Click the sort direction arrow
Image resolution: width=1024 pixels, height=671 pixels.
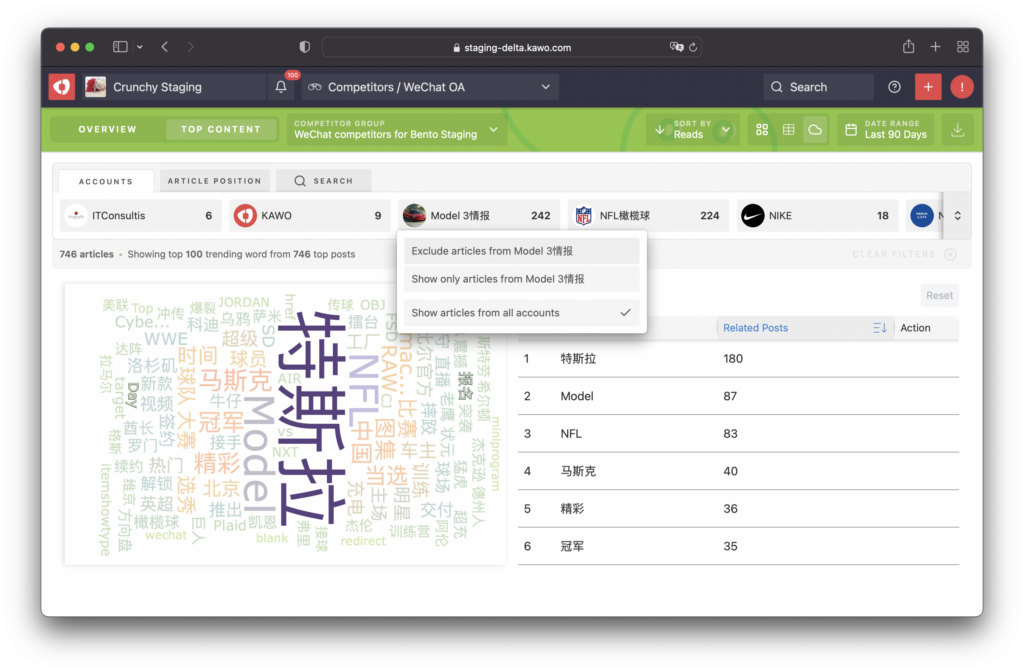click(660, 130)
